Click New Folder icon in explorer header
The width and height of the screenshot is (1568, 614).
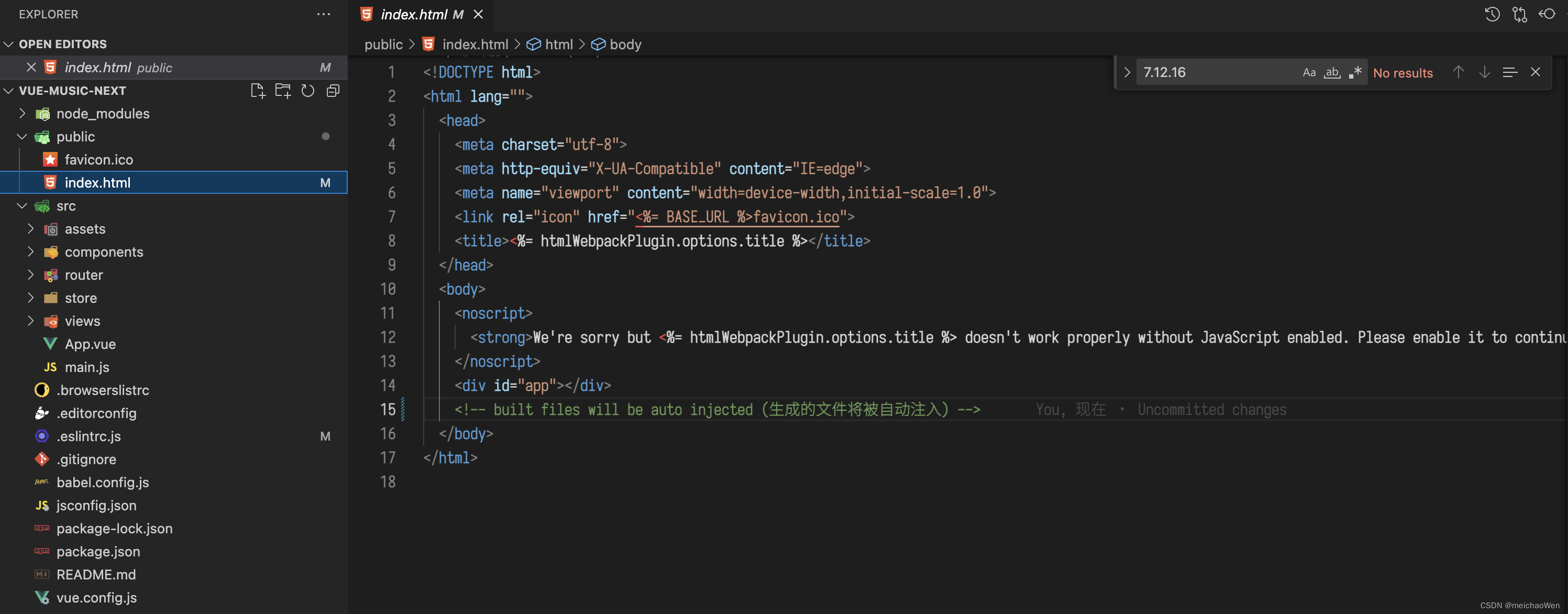point(282,91)
